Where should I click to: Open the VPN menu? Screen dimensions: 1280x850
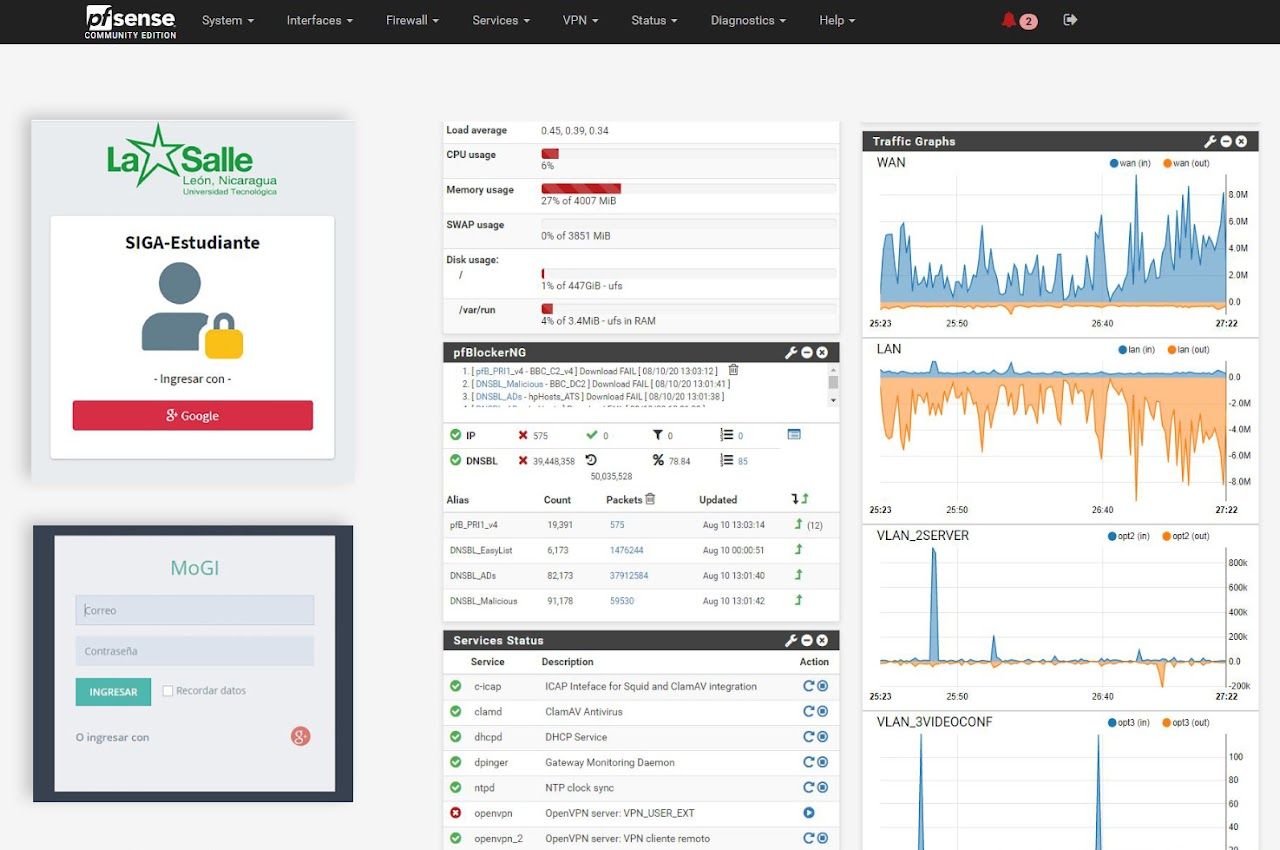(580, 20)
